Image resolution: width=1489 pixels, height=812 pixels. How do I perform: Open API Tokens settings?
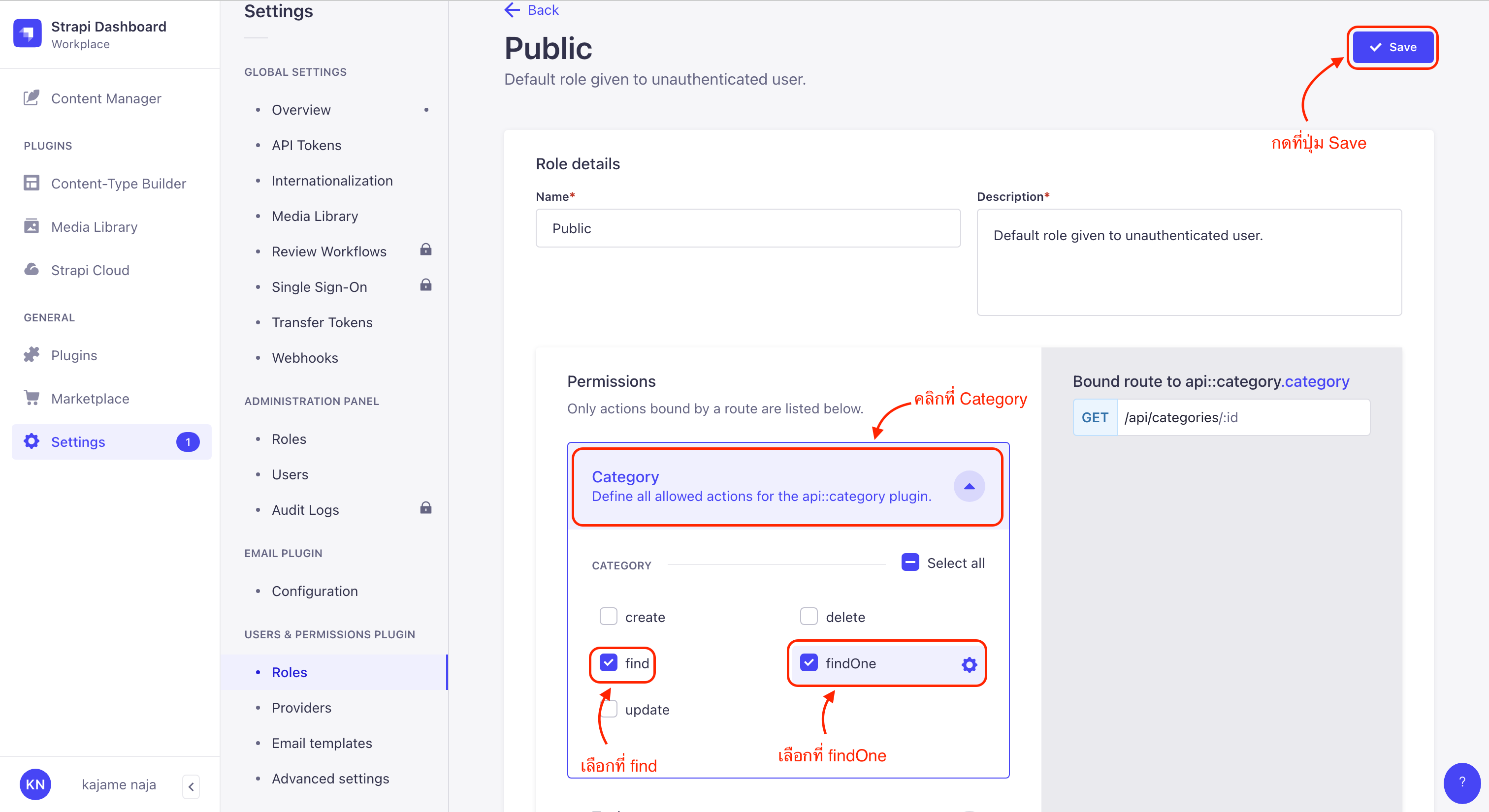306,145
